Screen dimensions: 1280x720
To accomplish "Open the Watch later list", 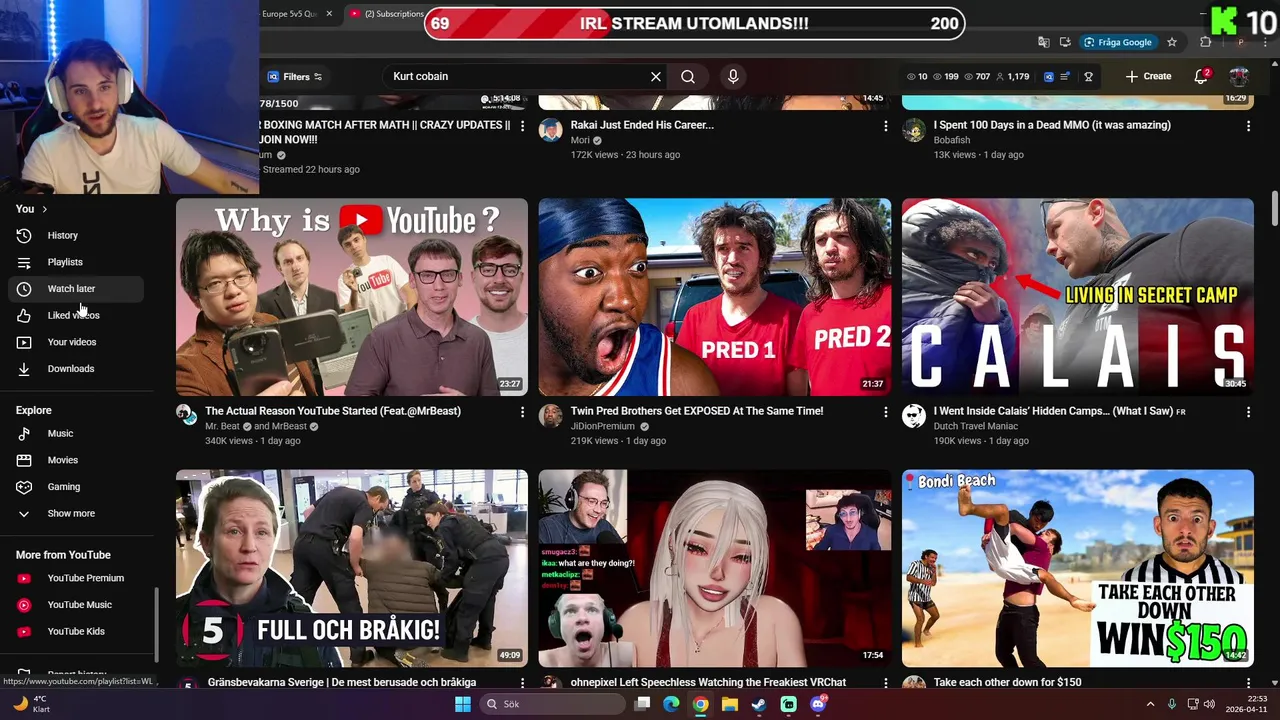I will click(x=76, y=289).
